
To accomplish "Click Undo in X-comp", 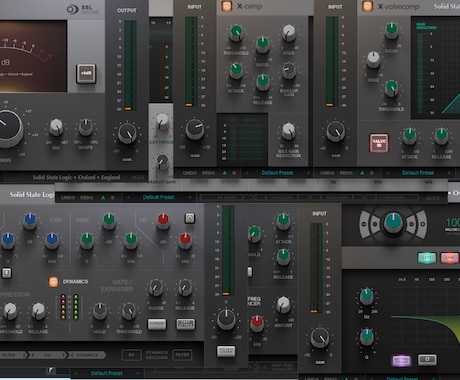I will point(190,173).
